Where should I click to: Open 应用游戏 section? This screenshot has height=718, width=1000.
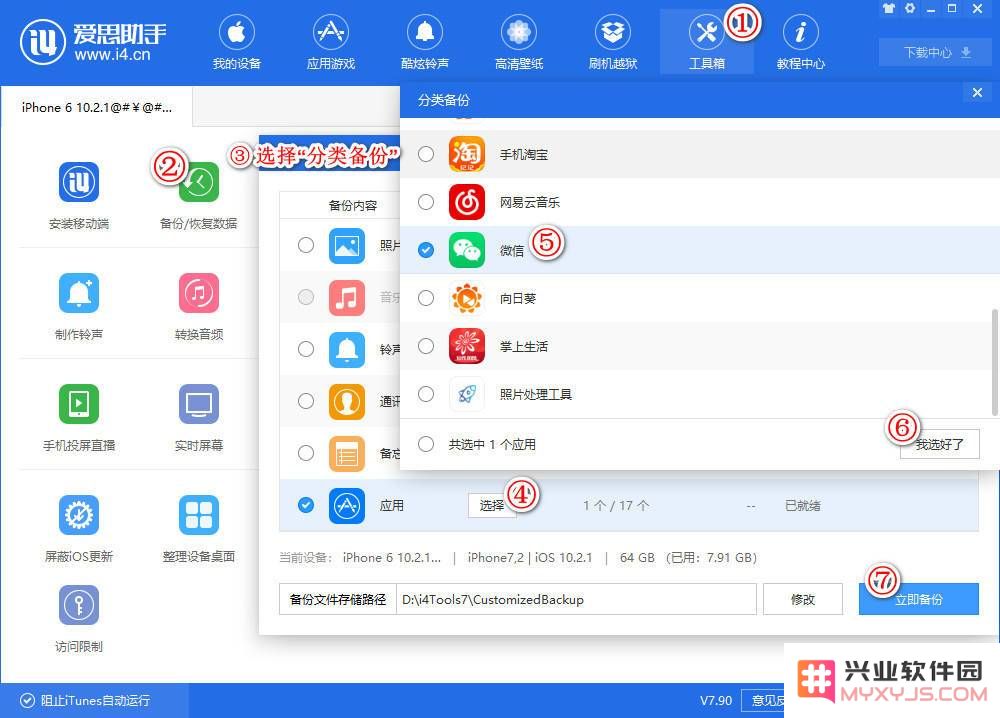tap(330, 42)
